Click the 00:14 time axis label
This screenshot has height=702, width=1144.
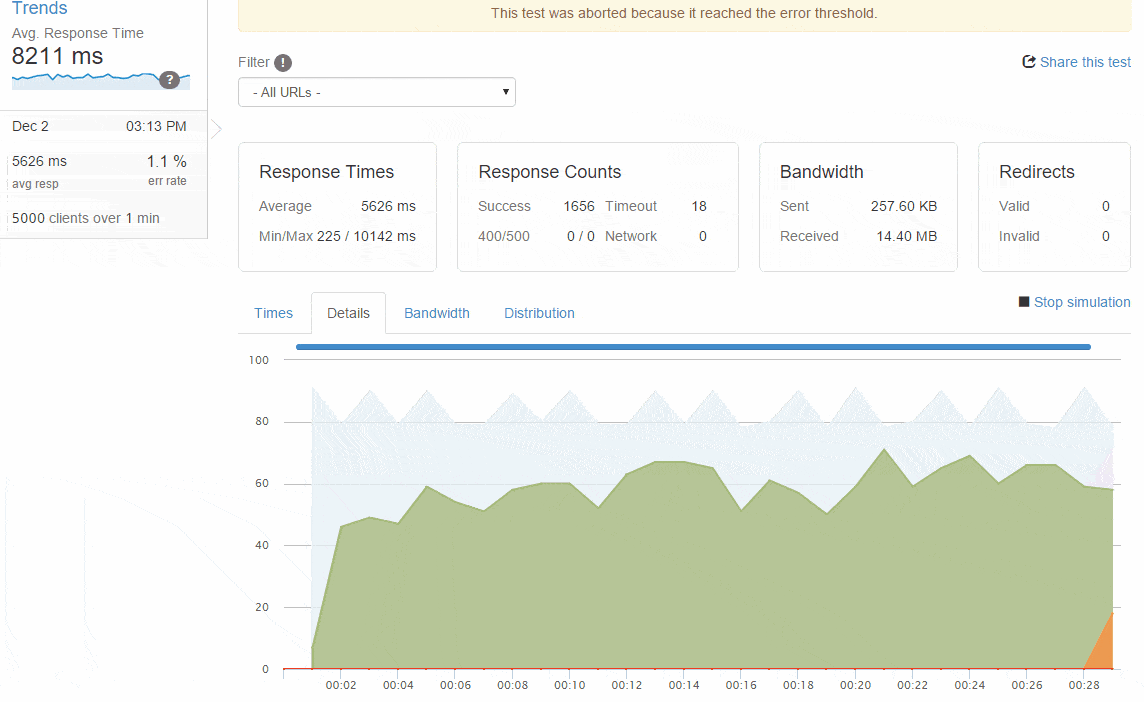point(684,685)
